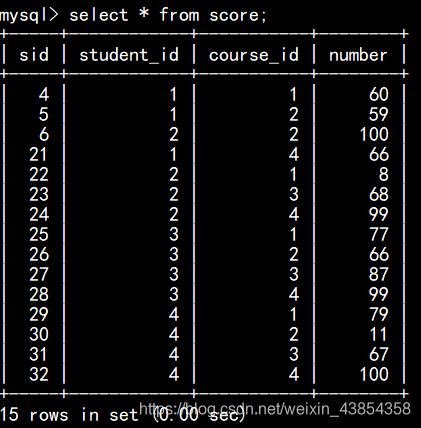This screenshot has width=421, height=428.
Task: Click number value 100 in sid 6 row
Action: point(374,134)
